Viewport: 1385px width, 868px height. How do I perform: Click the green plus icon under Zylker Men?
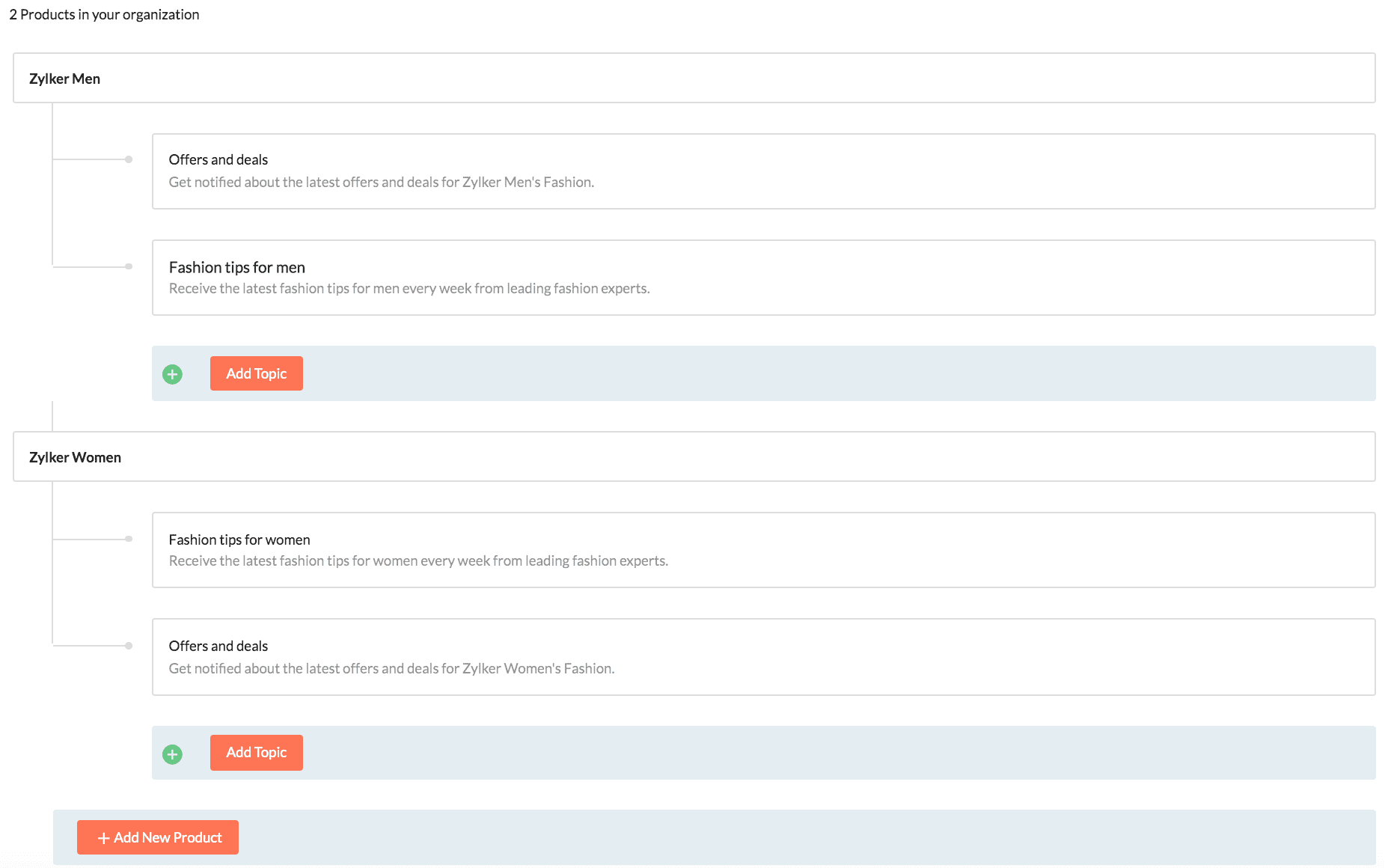pyautogui.click(x=172, y=374)
